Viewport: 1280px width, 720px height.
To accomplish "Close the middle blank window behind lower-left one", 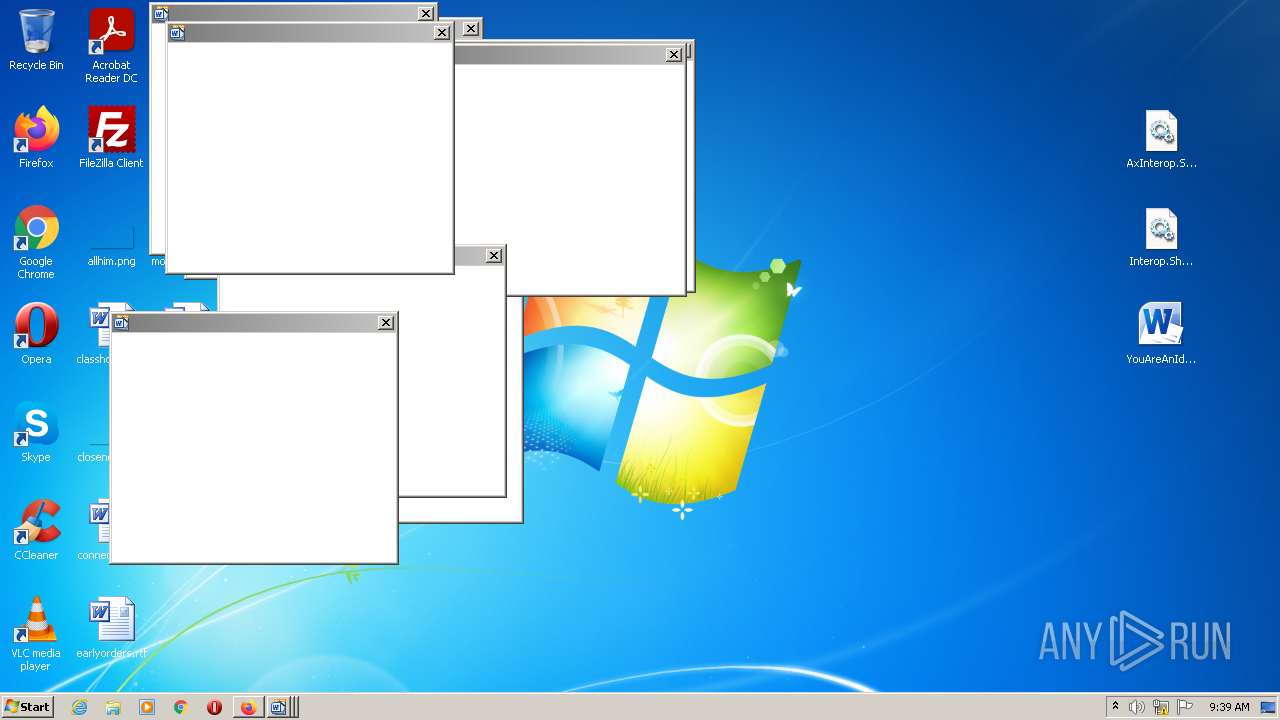I will click(x=494, y=256).
